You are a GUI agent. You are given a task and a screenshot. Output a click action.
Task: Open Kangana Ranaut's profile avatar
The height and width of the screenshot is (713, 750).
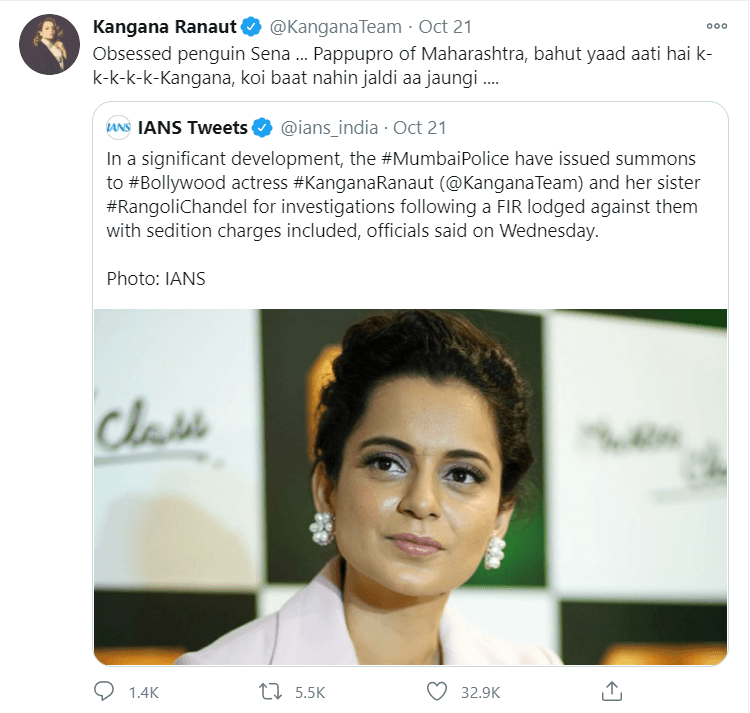[x=48, y=44]
